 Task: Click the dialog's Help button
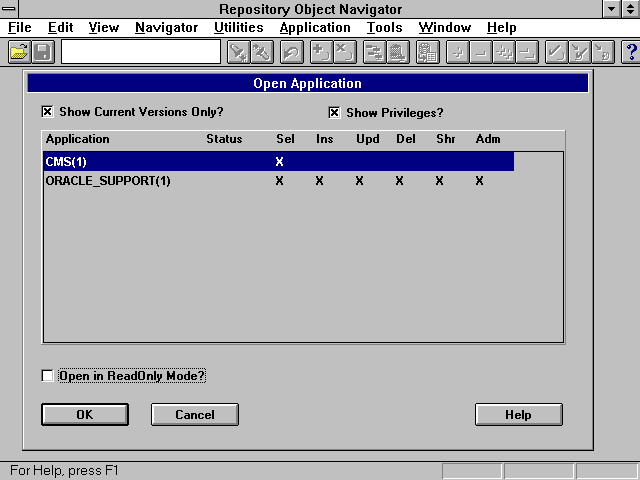(x=518, y=414)
